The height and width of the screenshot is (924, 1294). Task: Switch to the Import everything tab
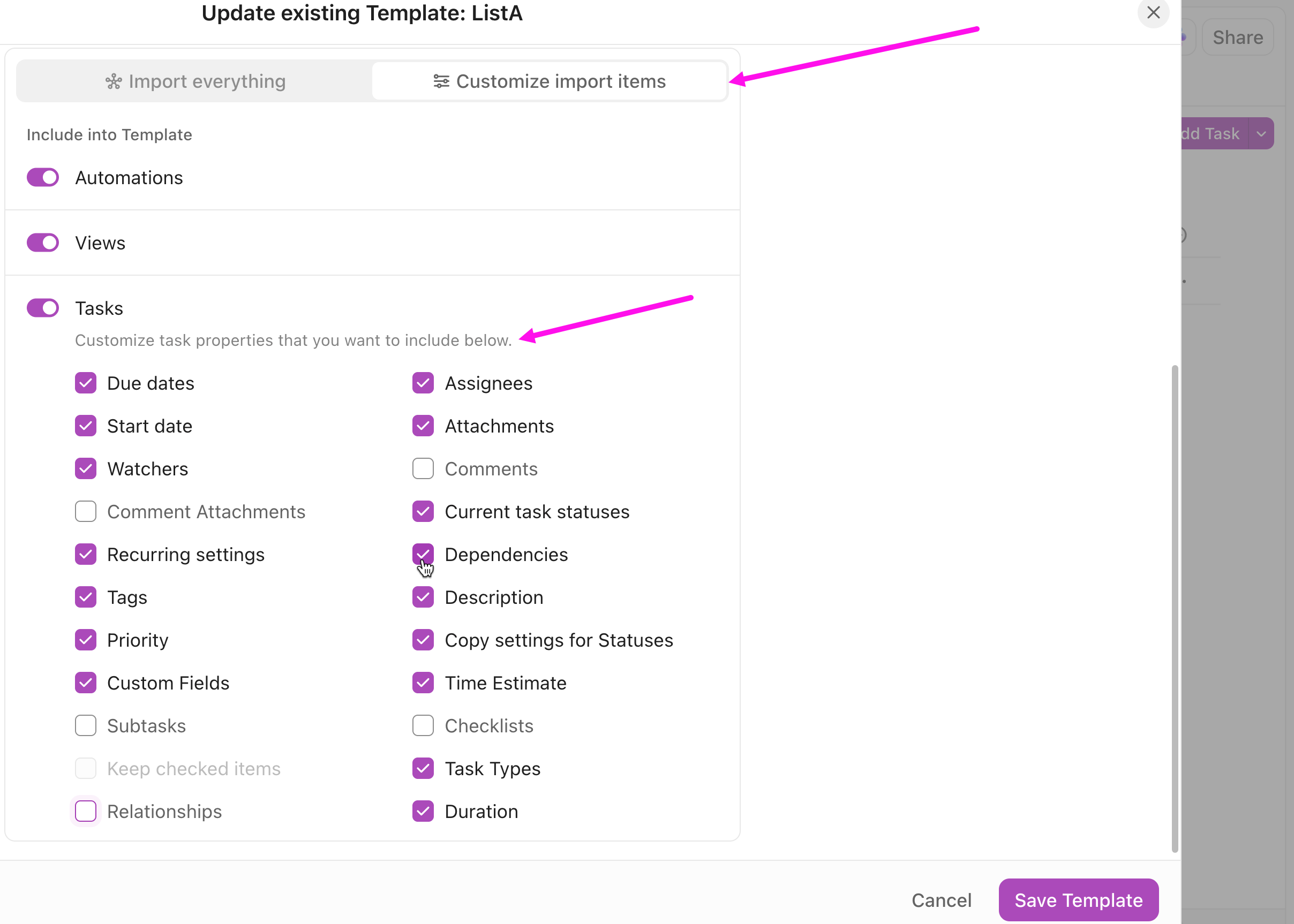click(193, 81)
